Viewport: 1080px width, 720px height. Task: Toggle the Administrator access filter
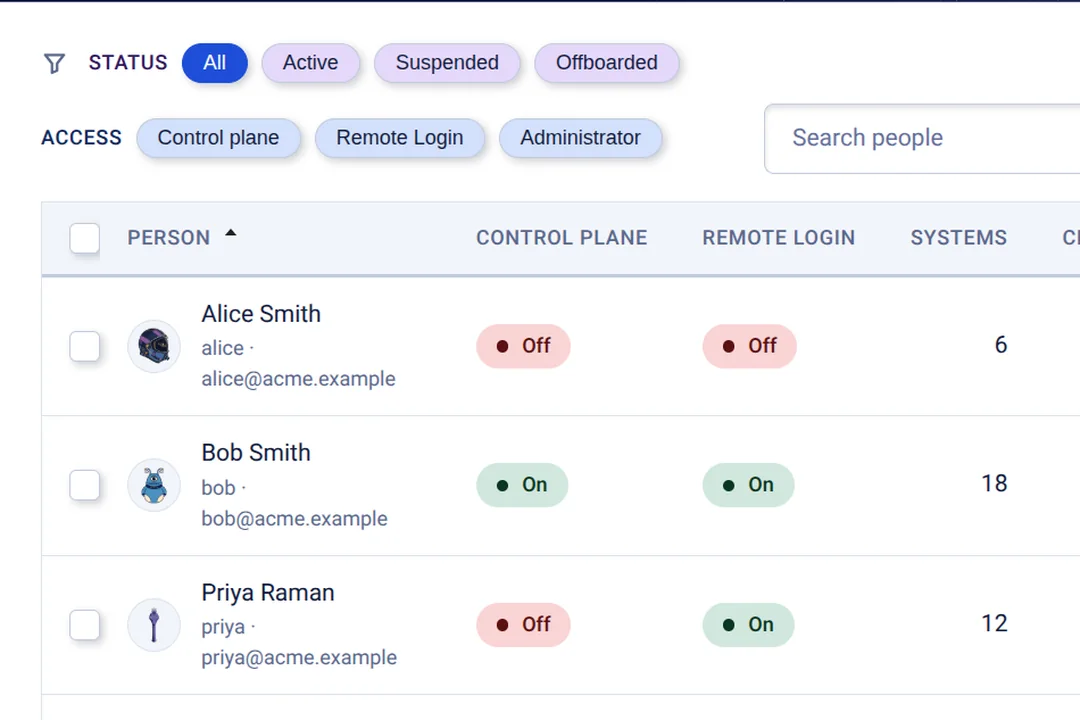[x=581, y=138]
